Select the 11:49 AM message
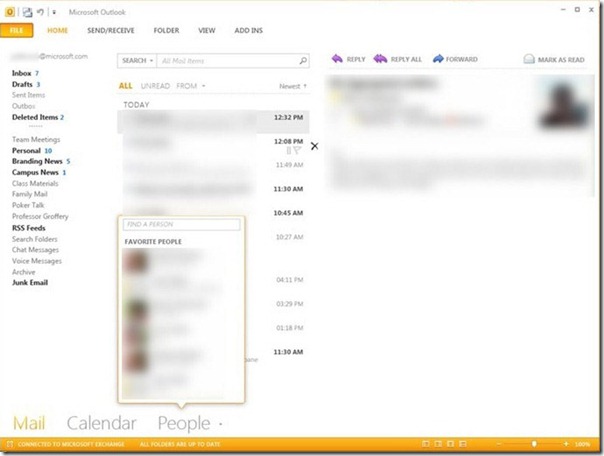Image resolution: width=604 pixels, height=456 pixels. pyautogui.click(x=213, y=169)
